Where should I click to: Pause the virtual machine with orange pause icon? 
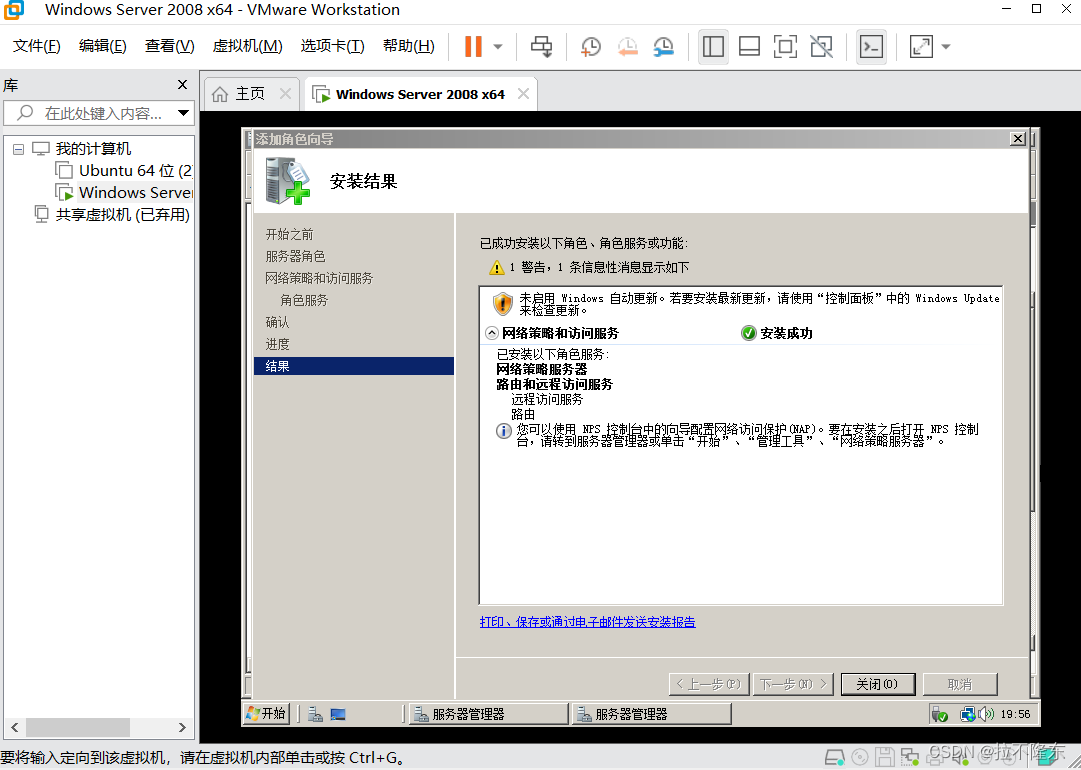point(473,46)
